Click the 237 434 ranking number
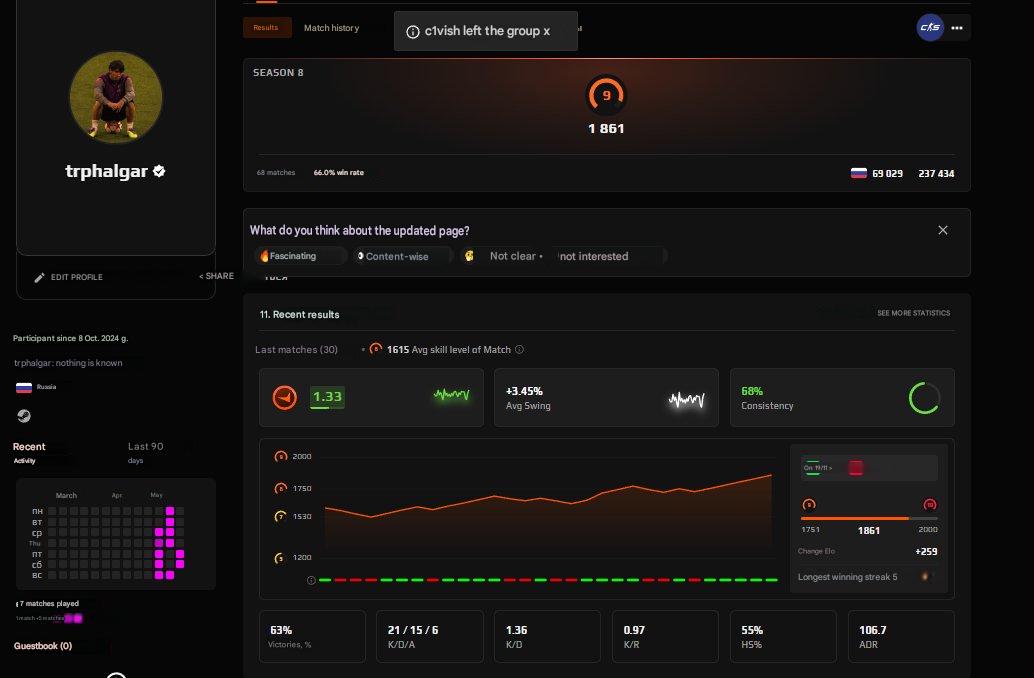The height and width of the screenshot is (678, 1034). coord(936,173)
